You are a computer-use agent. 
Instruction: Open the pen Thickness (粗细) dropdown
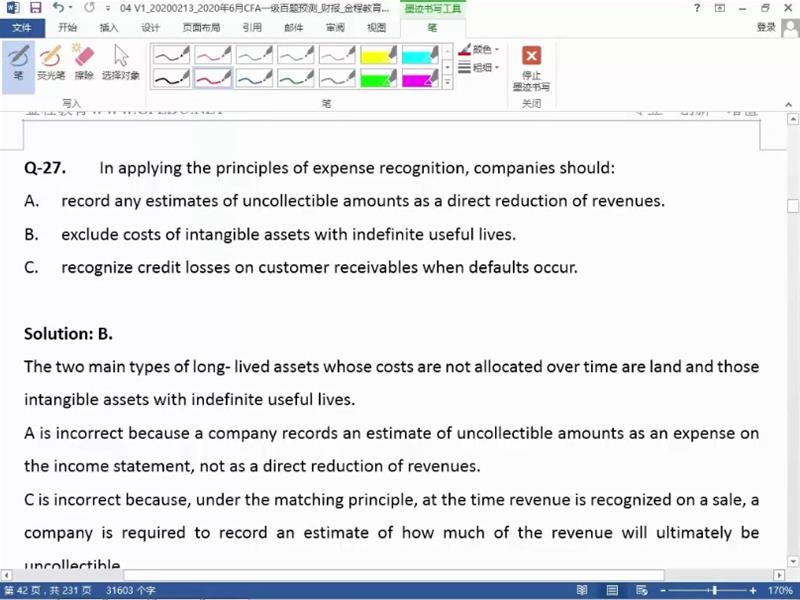pos(481,67)
